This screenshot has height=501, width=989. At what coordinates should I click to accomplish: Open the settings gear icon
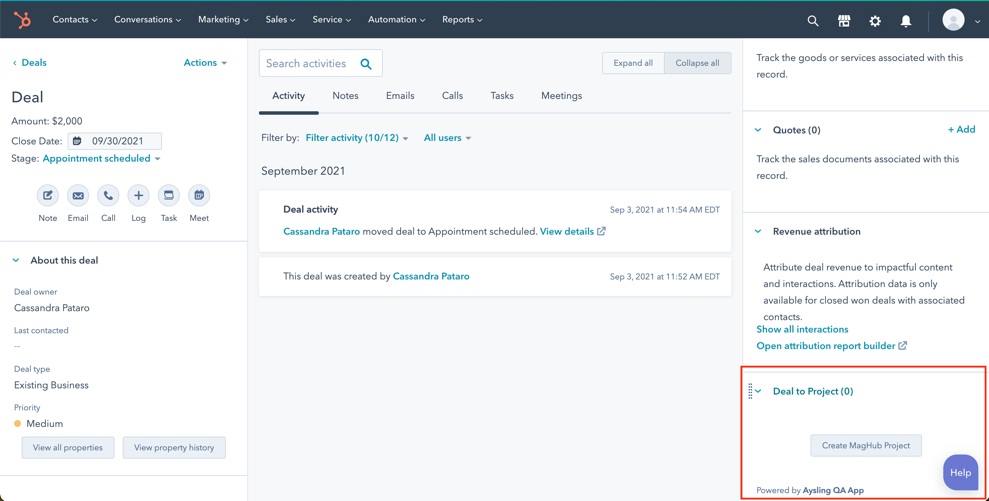(x=875, y=20)
